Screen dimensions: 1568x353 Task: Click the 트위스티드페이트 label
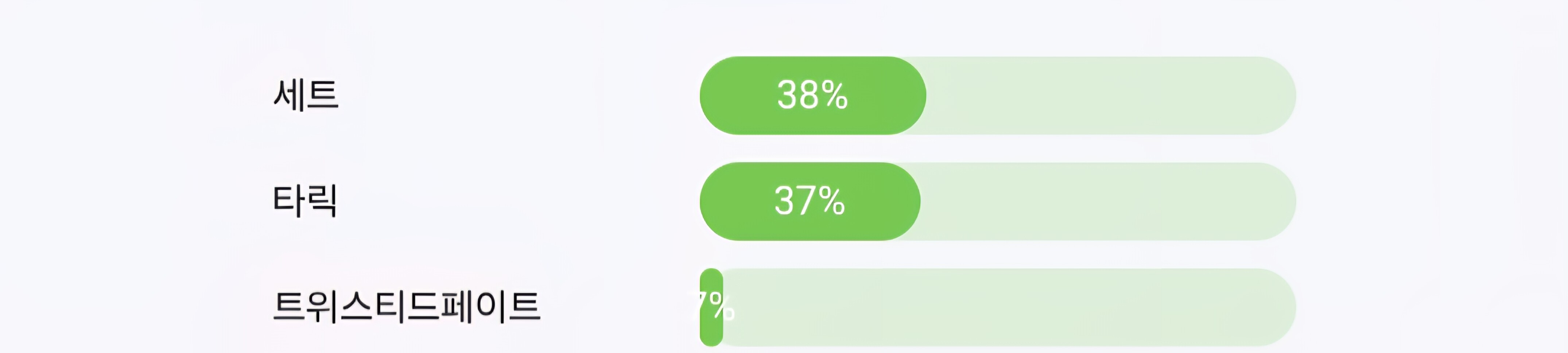[x=406, y=306]
